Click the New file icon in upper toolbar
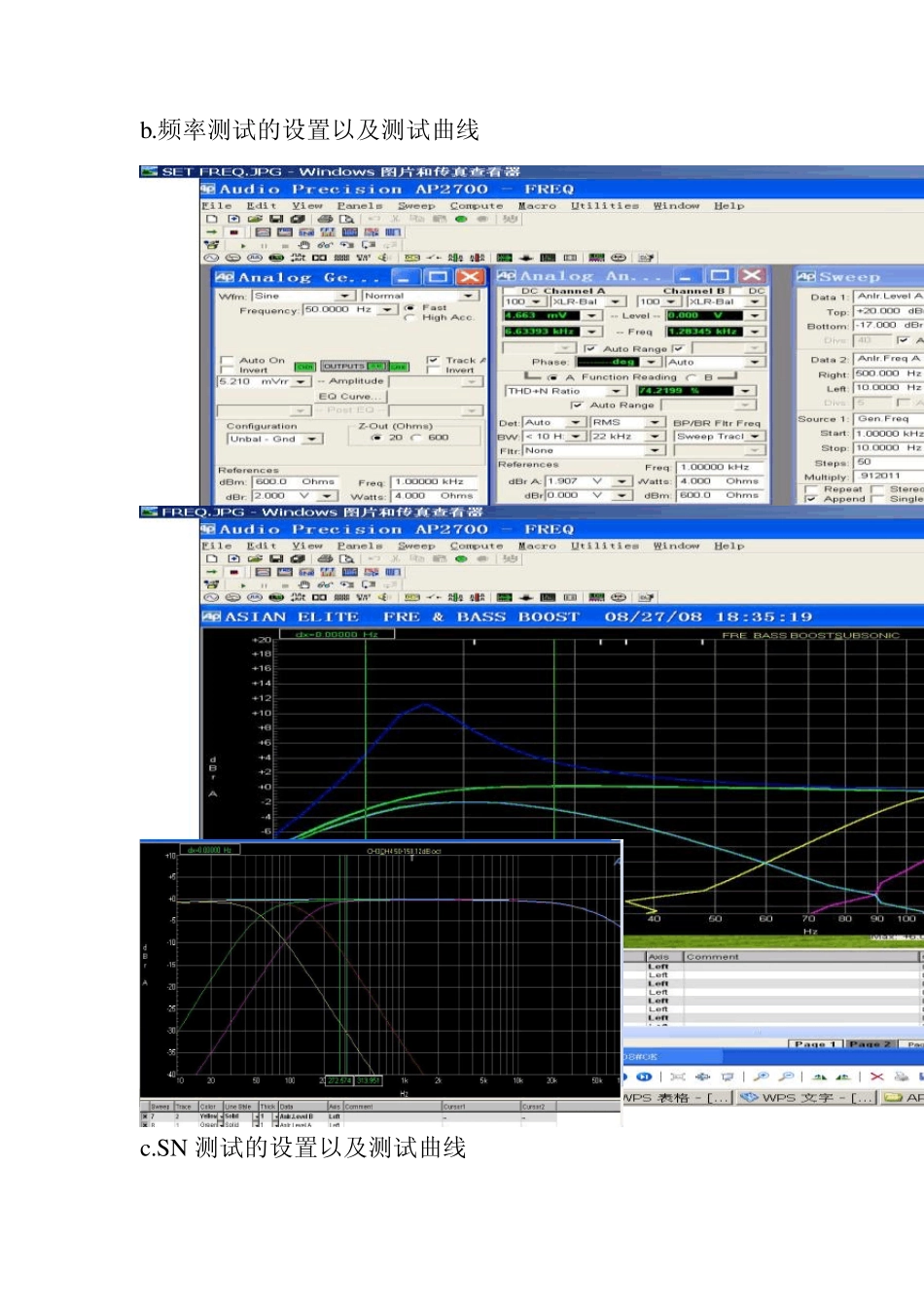The image size is (924, 1307). coord(211,219)
